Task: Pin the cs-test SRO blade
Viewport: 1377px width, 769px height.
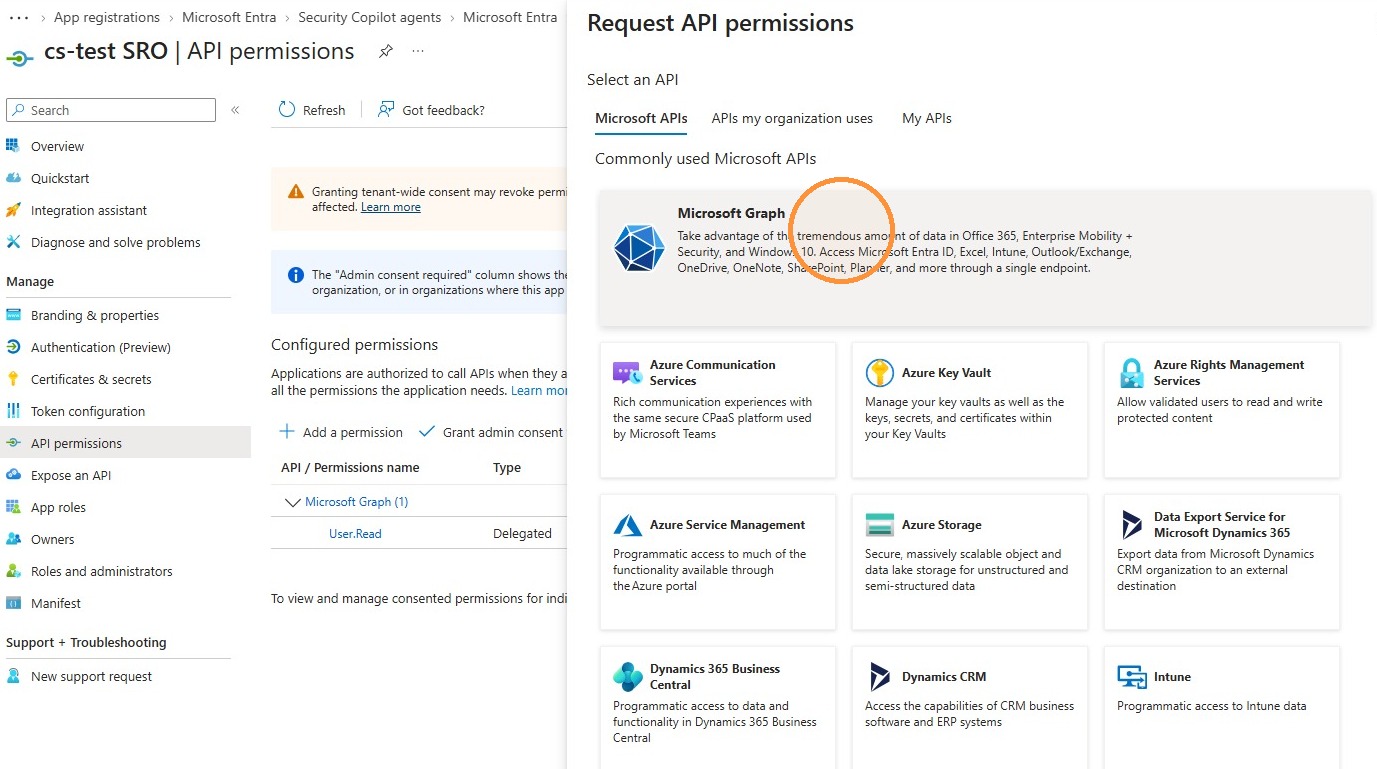Action: click(x=386, y=51)
